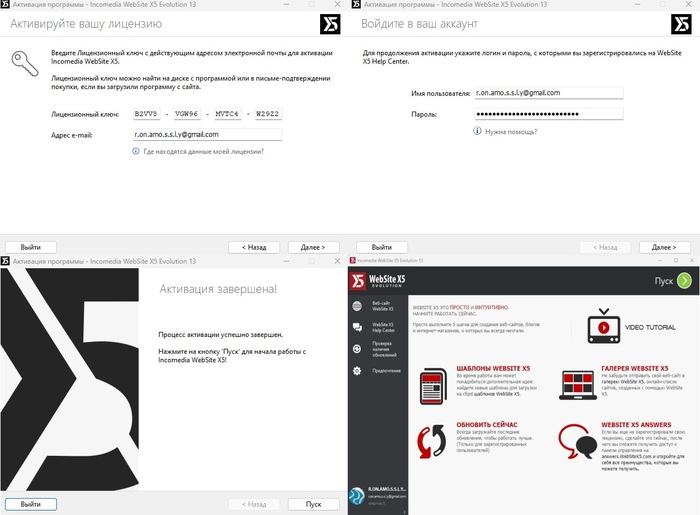Screen dimensions: 700x515
Task: Click the 'Предпочтения' sidebar label
Action: pos(387,370)
